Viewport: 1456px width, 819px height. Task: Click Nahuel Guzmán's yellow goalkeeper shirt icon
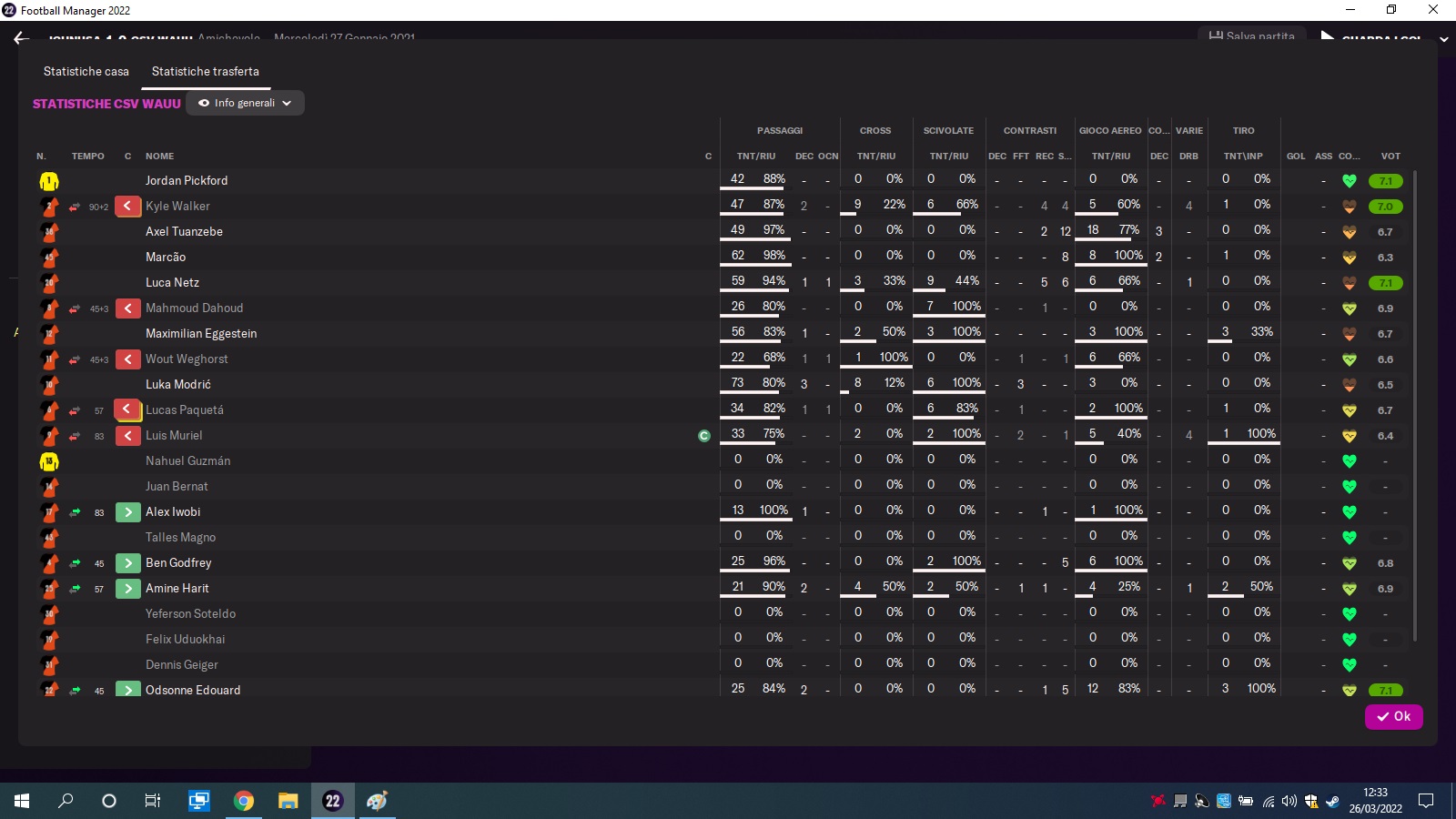click(x=49, y=461)
